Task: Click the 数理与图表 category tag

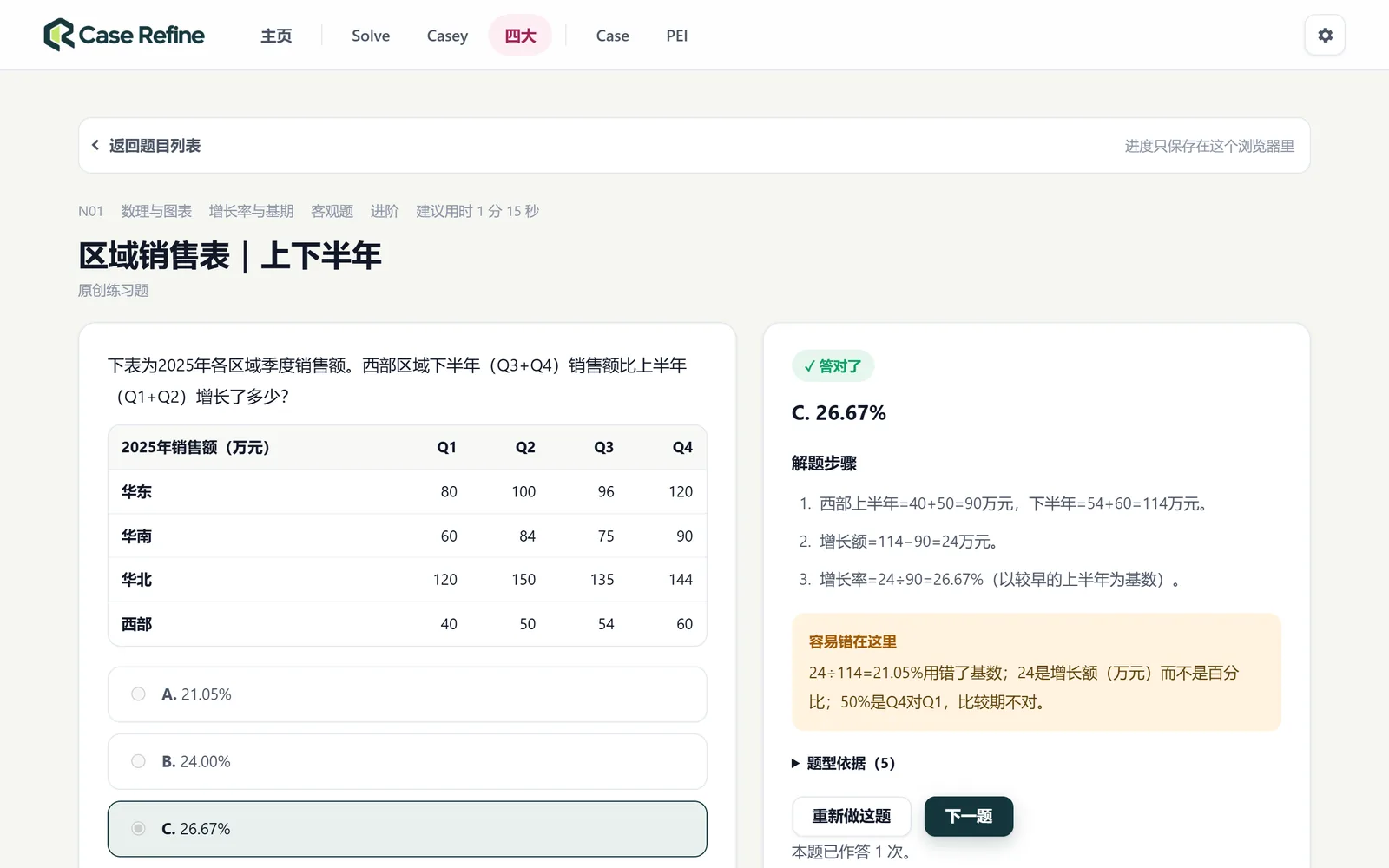Action: (x=156, y=211)
